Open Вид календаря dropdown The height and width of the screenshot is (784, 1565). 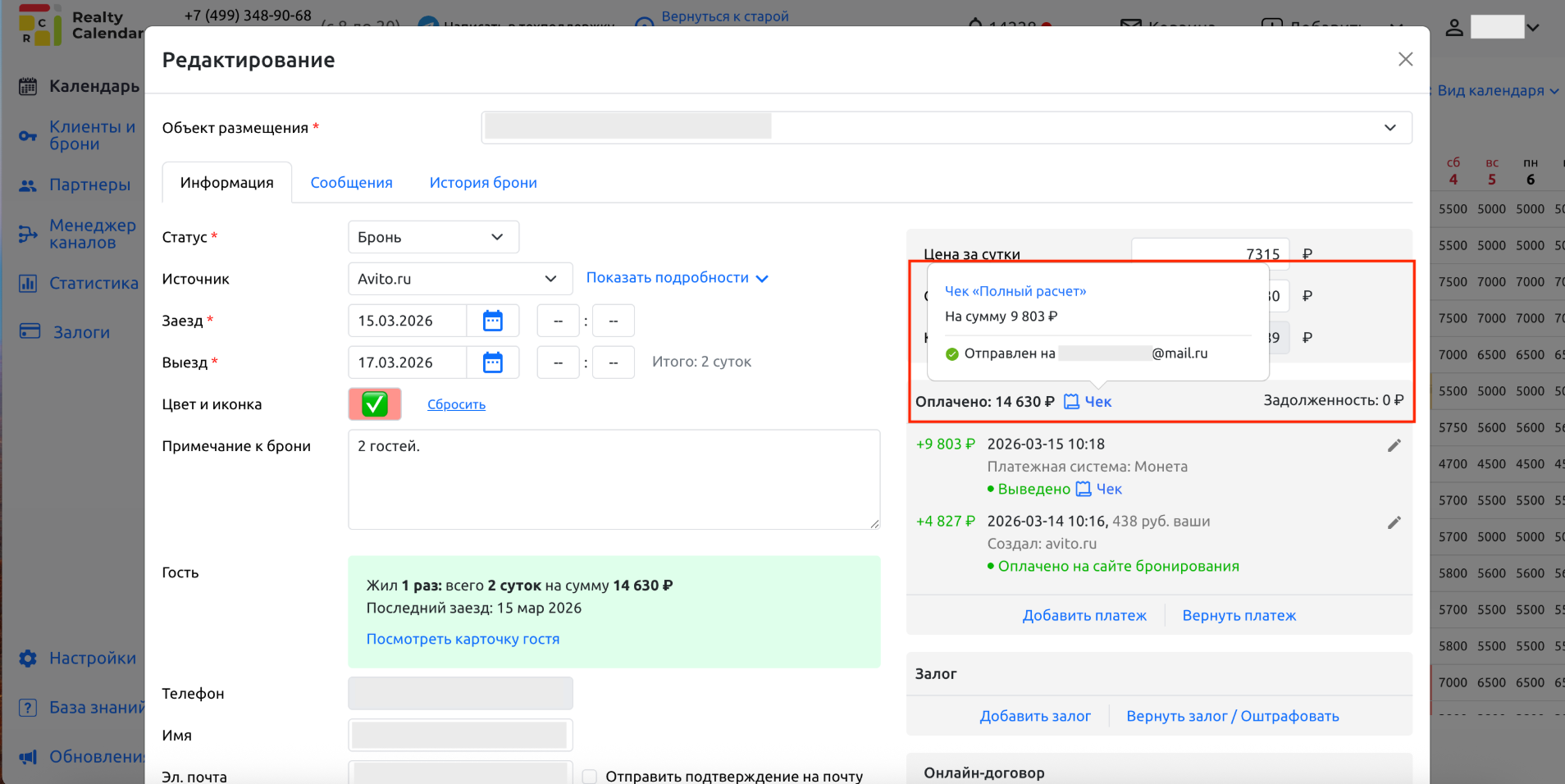pos(1498,91)
